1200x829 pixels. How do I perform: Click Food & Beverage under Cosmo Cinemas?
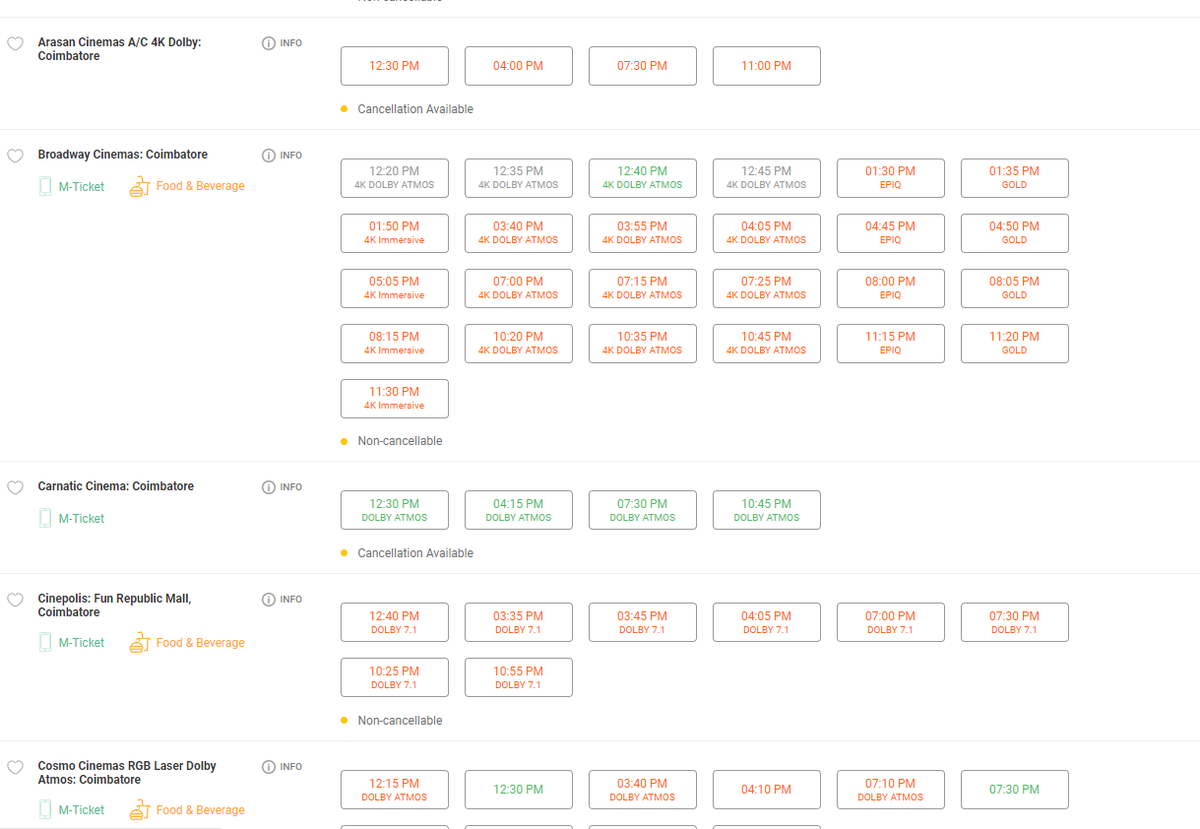(187, 810)
